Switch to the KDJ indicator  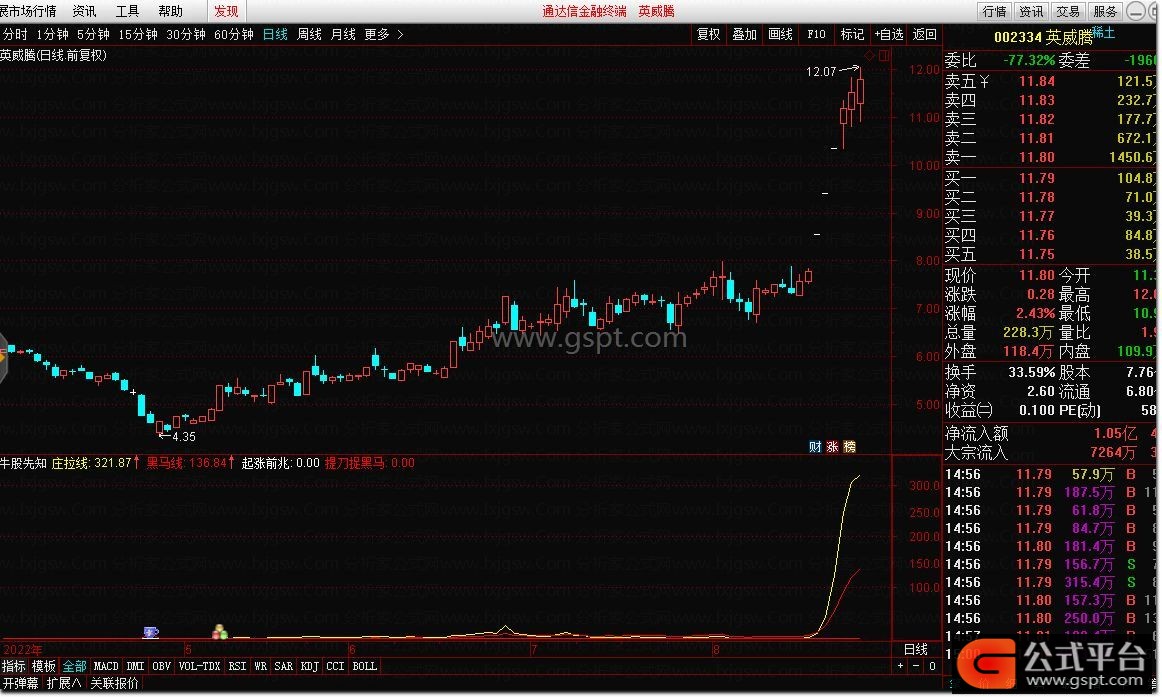[310, 666]
